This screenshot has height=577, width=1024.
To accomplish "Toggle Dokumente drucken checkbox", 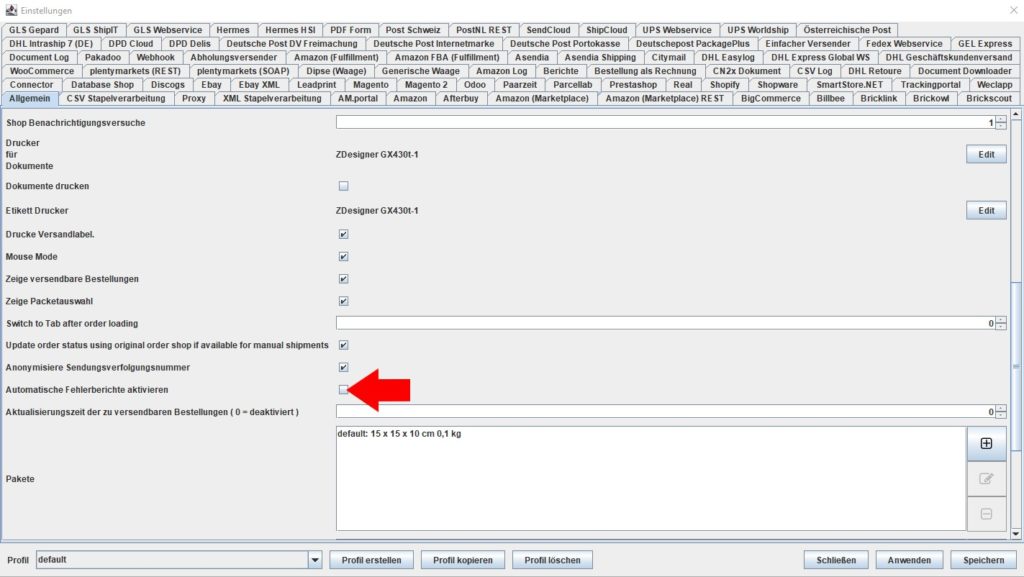I will [x=344, y=186].
